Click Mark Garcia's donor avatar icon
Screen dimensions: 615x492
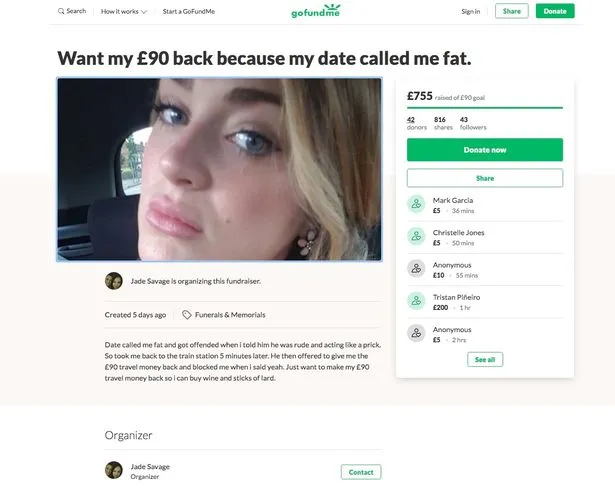[417, 204]
